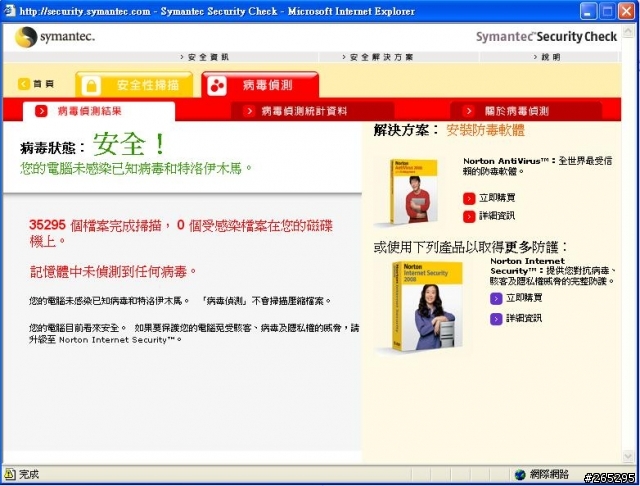Image resolution: width=640 pixels, height=486 pixels.
Task: Click the Norton AntiVirus product box image
Action: 412,192
